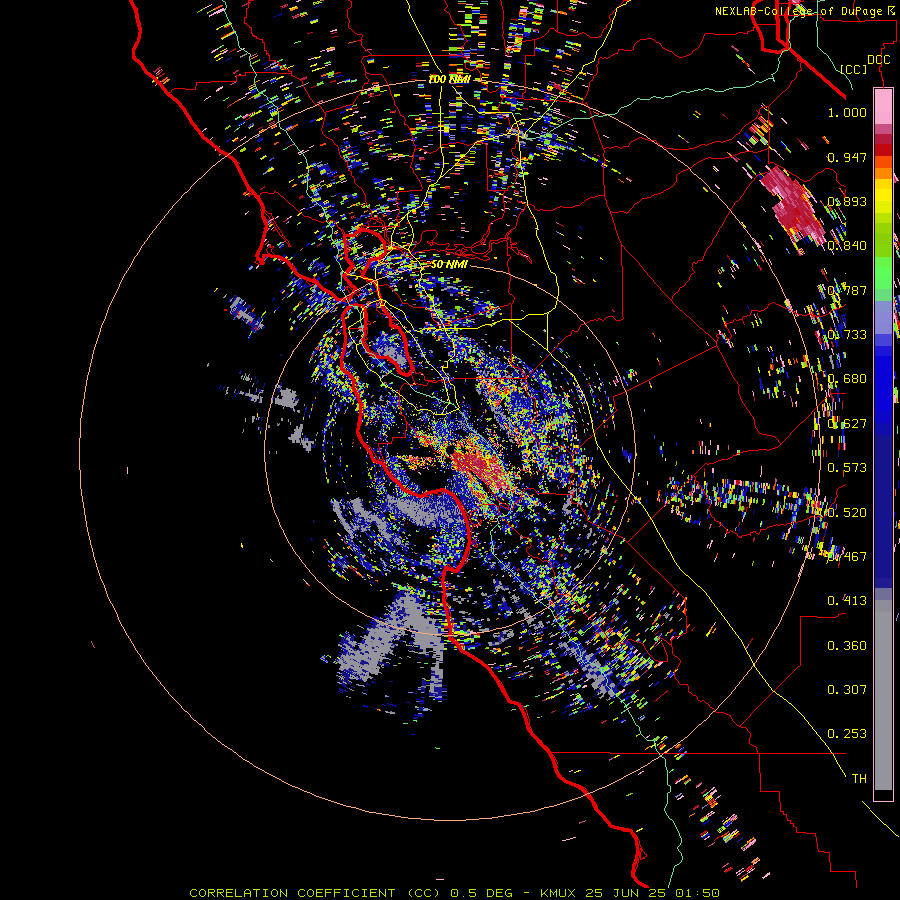The width and height of the screenshot is (900, 900).
Task: Click the 0.520 legend value
Action: tap(847, 512)
